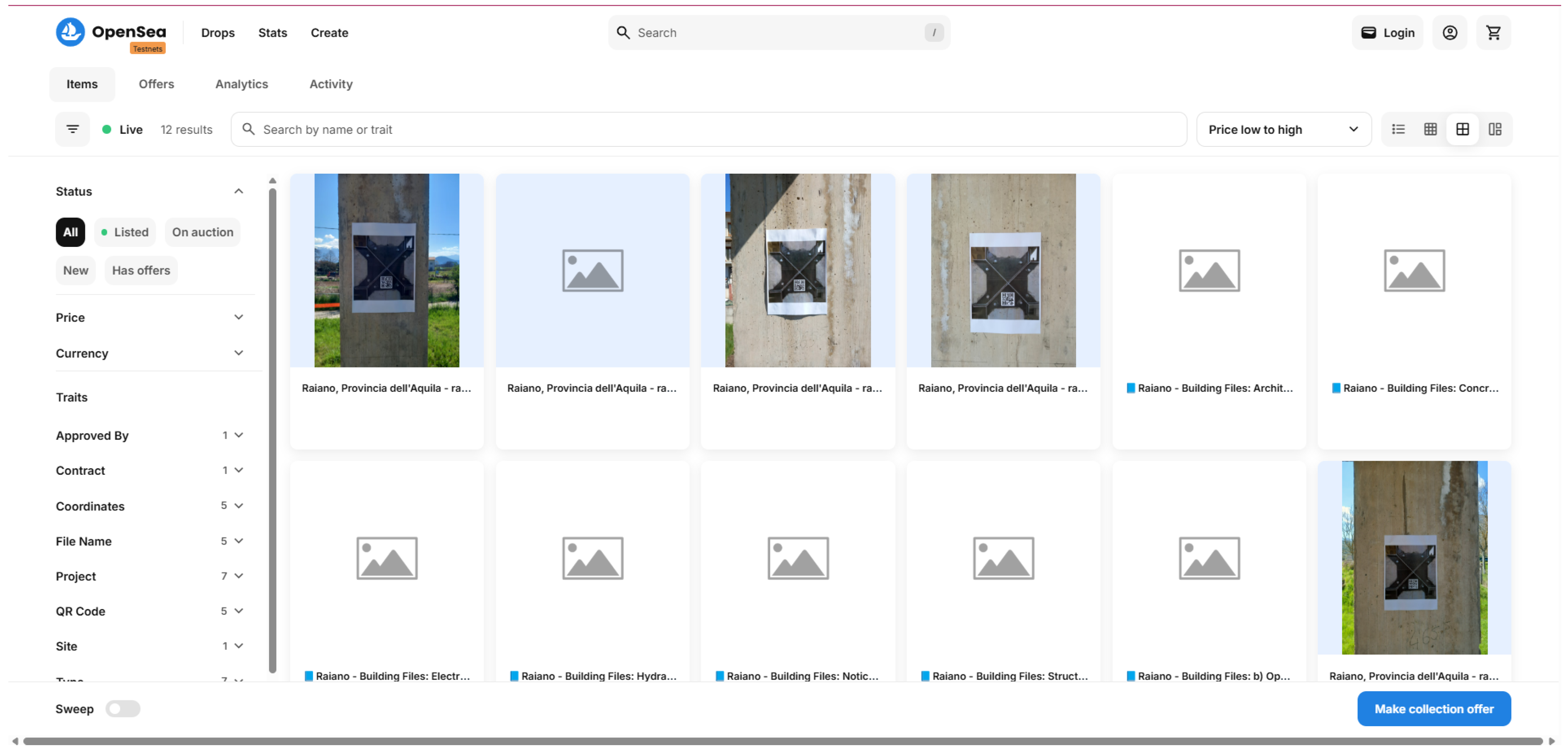
Task: Select the Listed status filter
Action: [125, 232]
